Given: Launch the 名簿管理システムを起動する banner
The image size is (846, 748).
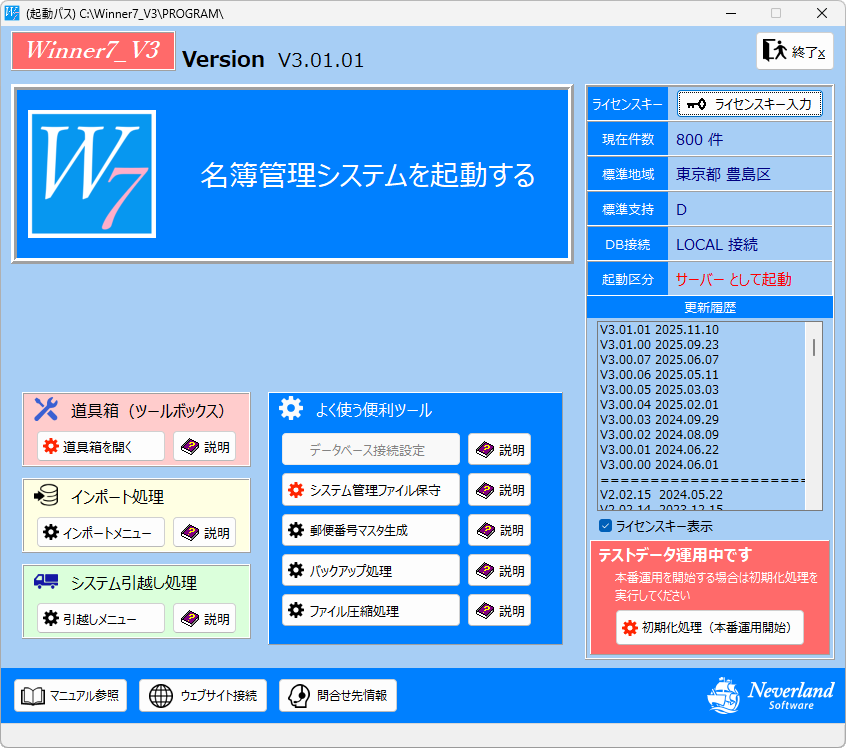Looking at the screenshot, I should coord(292,174).
